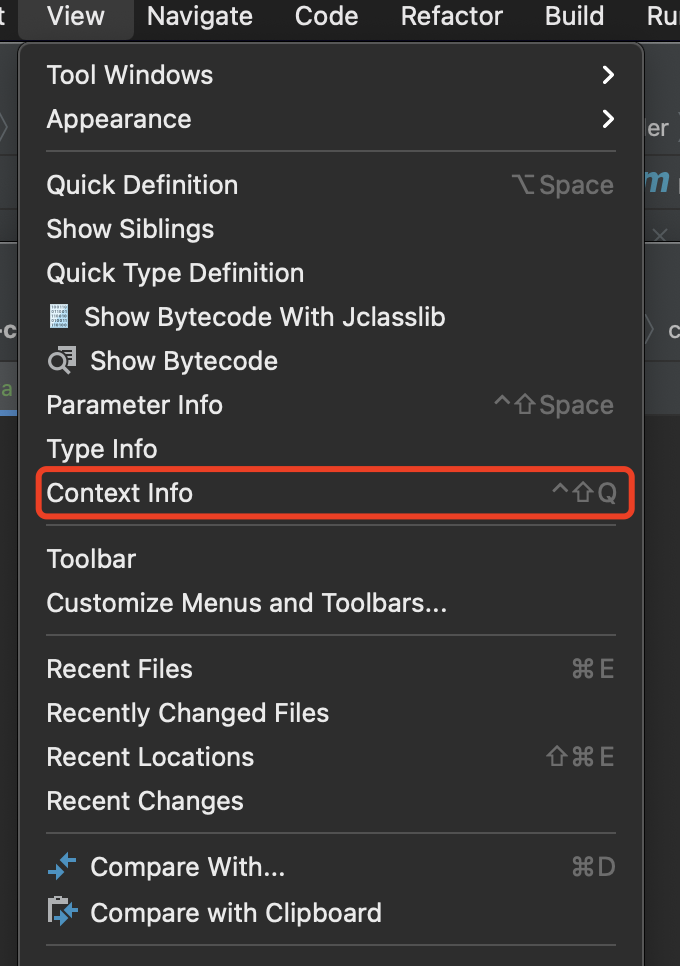
Task: Click the Compare with Clipboard icon
Action: click(x=62, y=911)
